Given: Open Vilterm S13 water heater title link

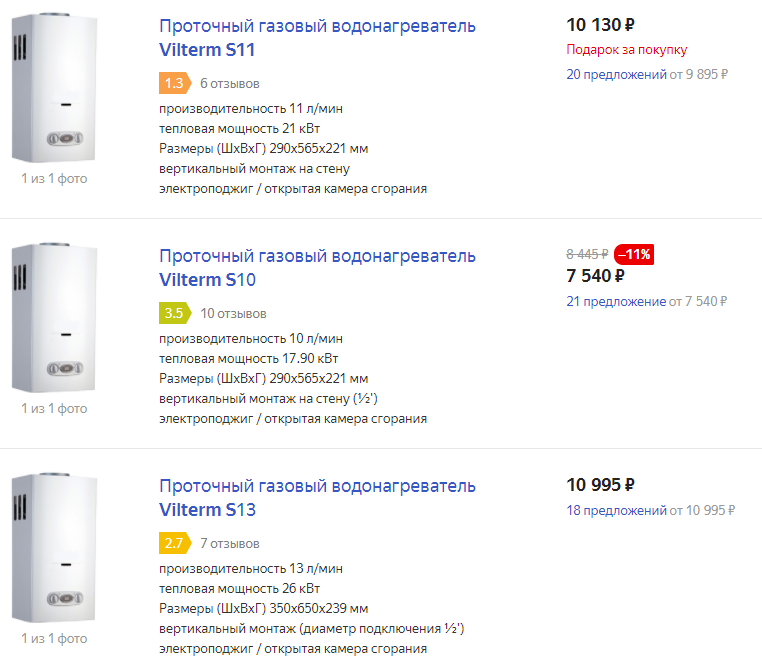Looking at the screenshot, I should [317, 498].
